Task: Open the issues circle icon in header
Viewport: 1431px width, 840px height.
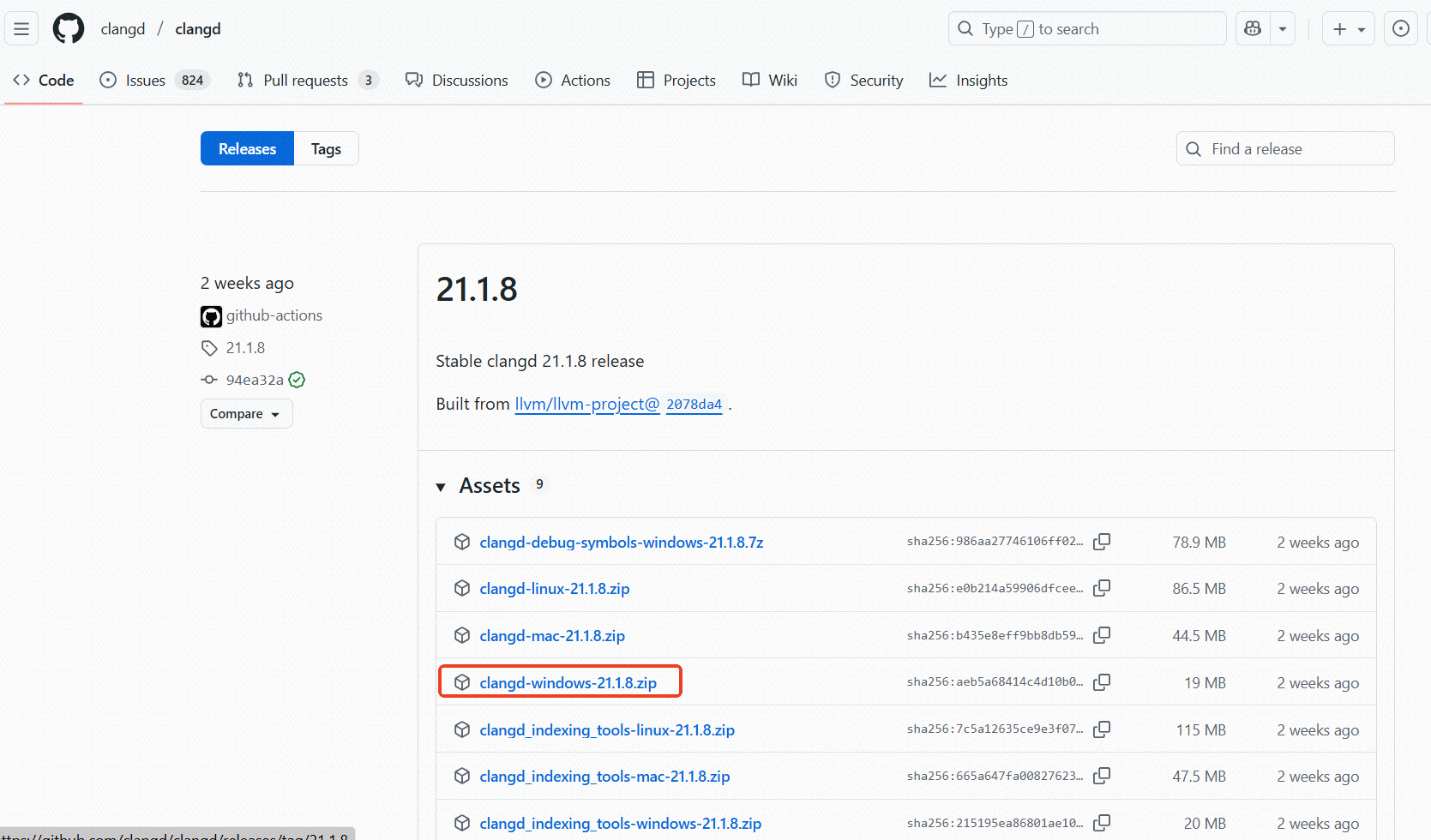Action: click(1401, 29)
